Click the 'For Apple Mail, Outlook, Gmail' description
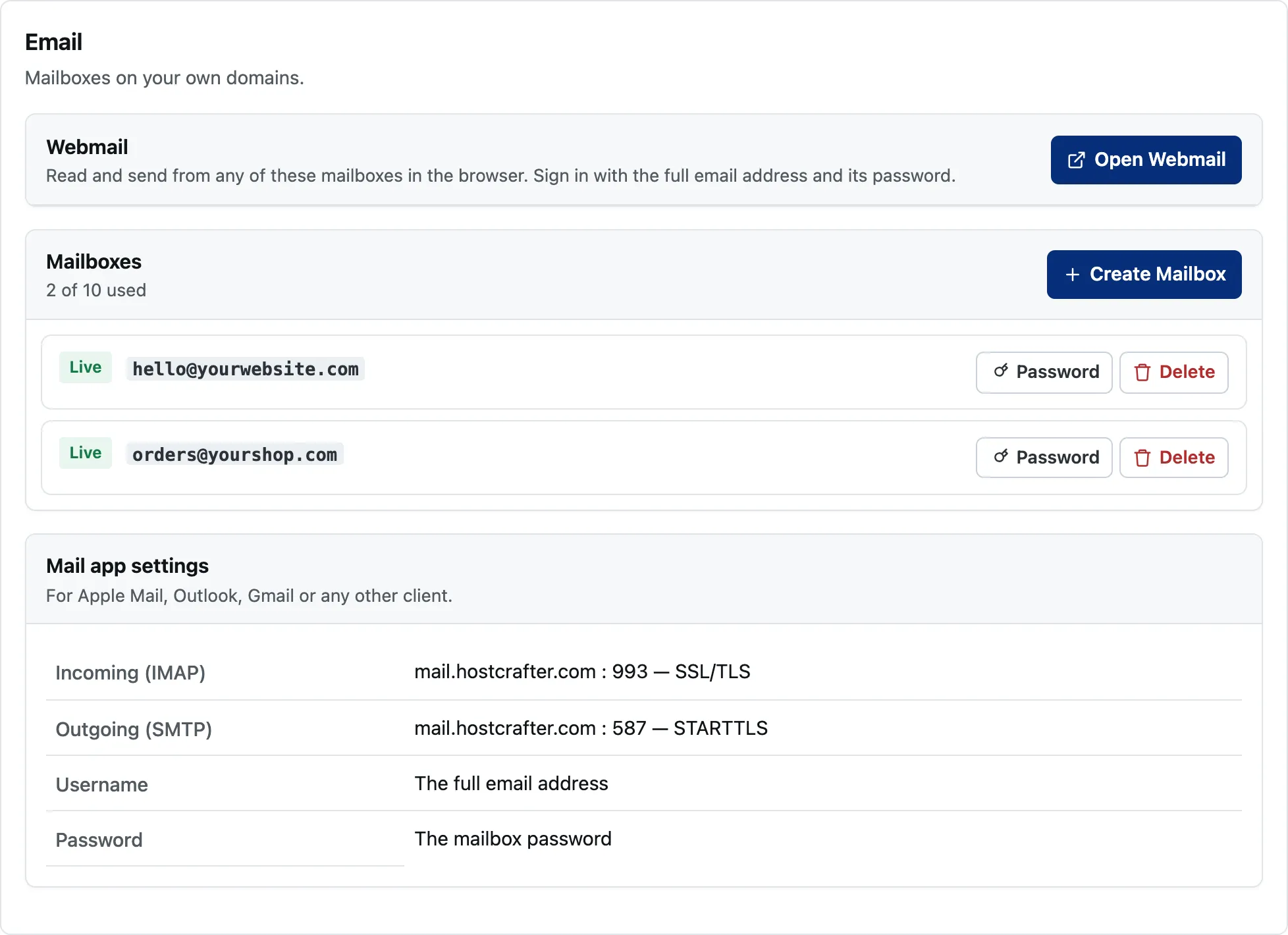Image resolution: width=1288 pixels, height=935 pixels. [x=249, y=596]
